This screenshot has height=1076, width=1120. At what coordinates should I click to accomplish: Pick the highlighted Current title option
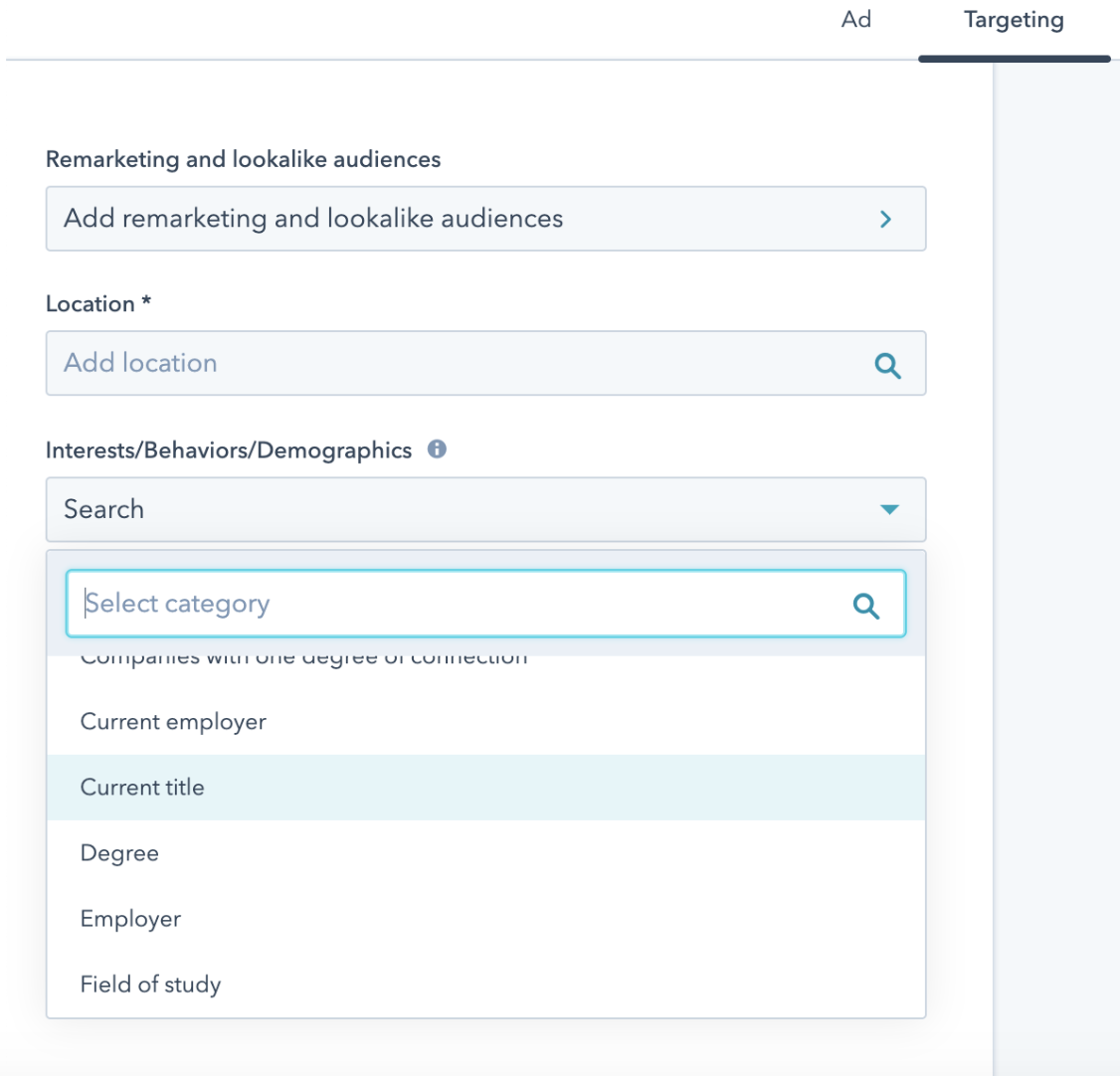point(142,788)
